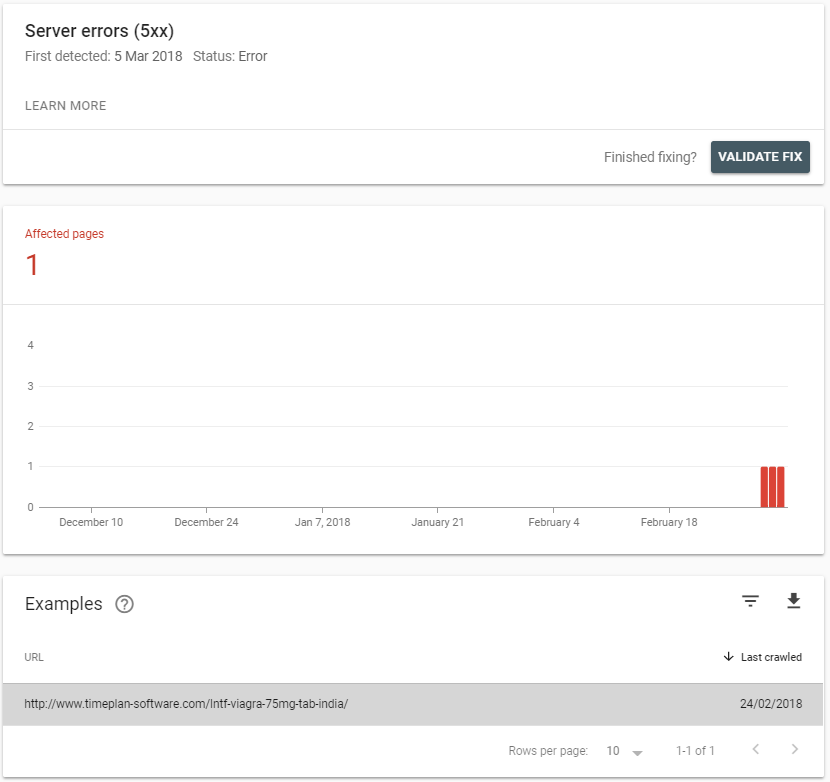
Task: Open the filter icon in Examples
Action: 750,601
